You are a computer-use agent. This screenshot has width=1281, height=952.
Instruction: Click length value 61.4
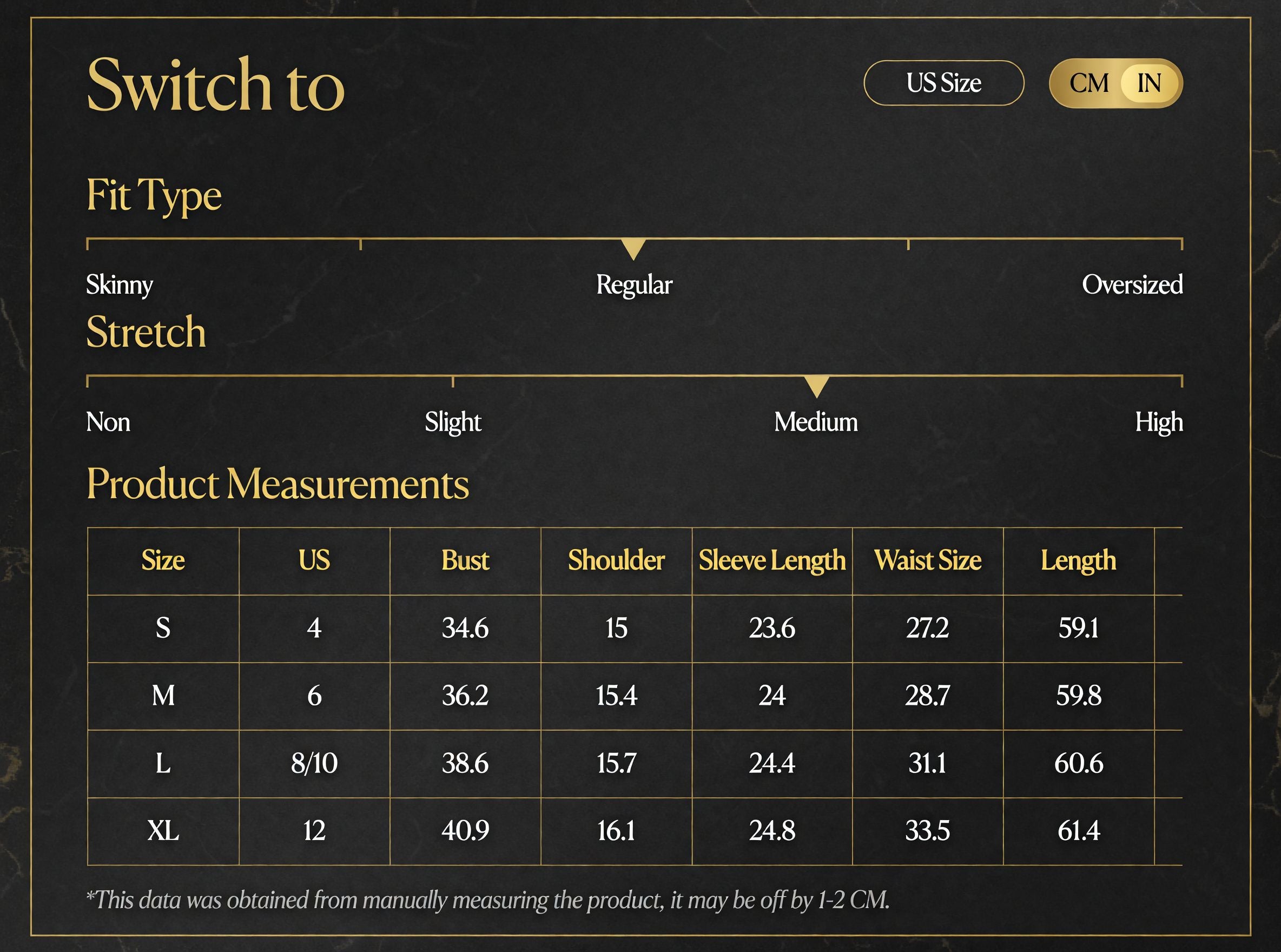point(1078,831)
